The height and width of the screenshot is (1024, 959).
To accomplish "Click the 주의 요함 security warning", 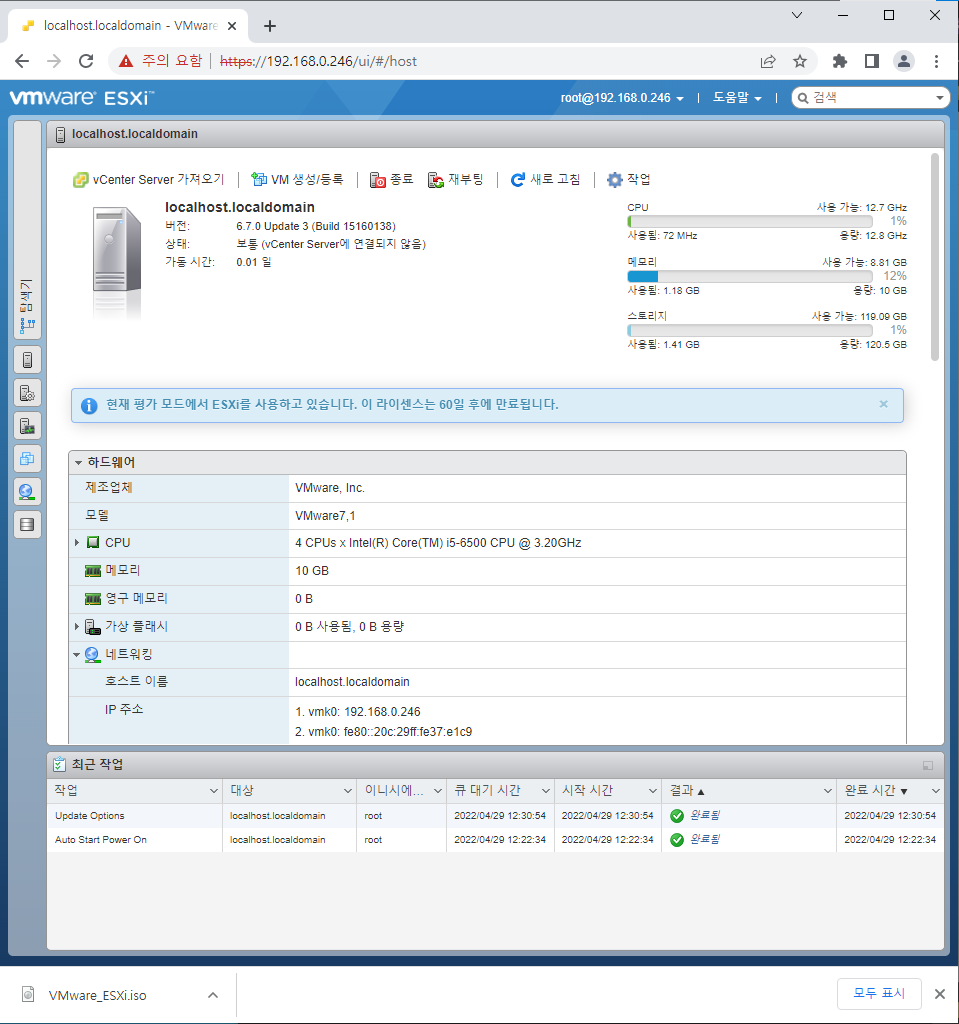I will (160, 61).
